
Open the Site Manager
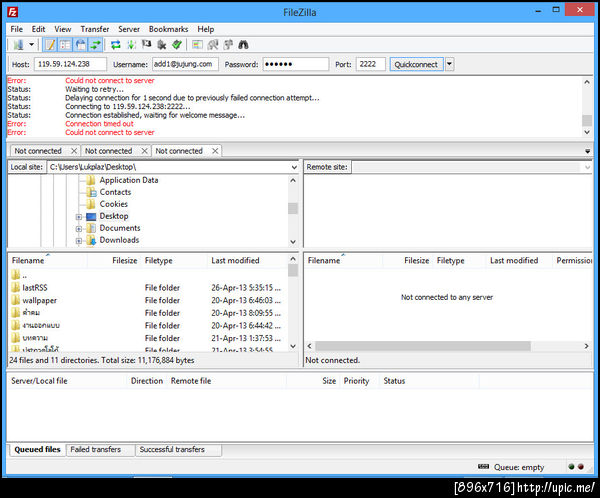(18, 45)
